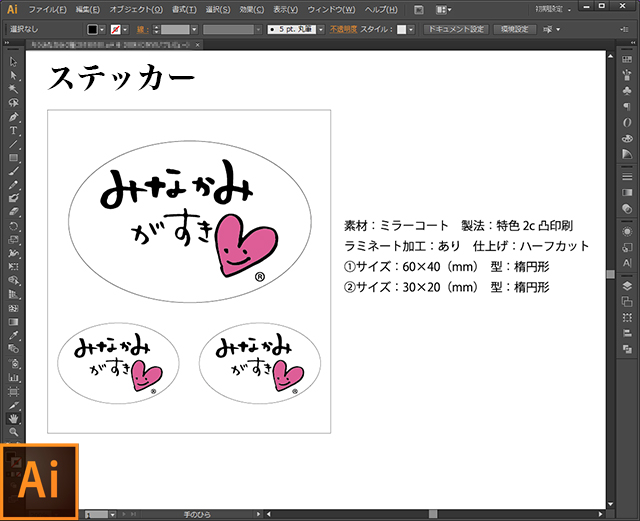Select the Mesh tool

[x=13, y=308]
